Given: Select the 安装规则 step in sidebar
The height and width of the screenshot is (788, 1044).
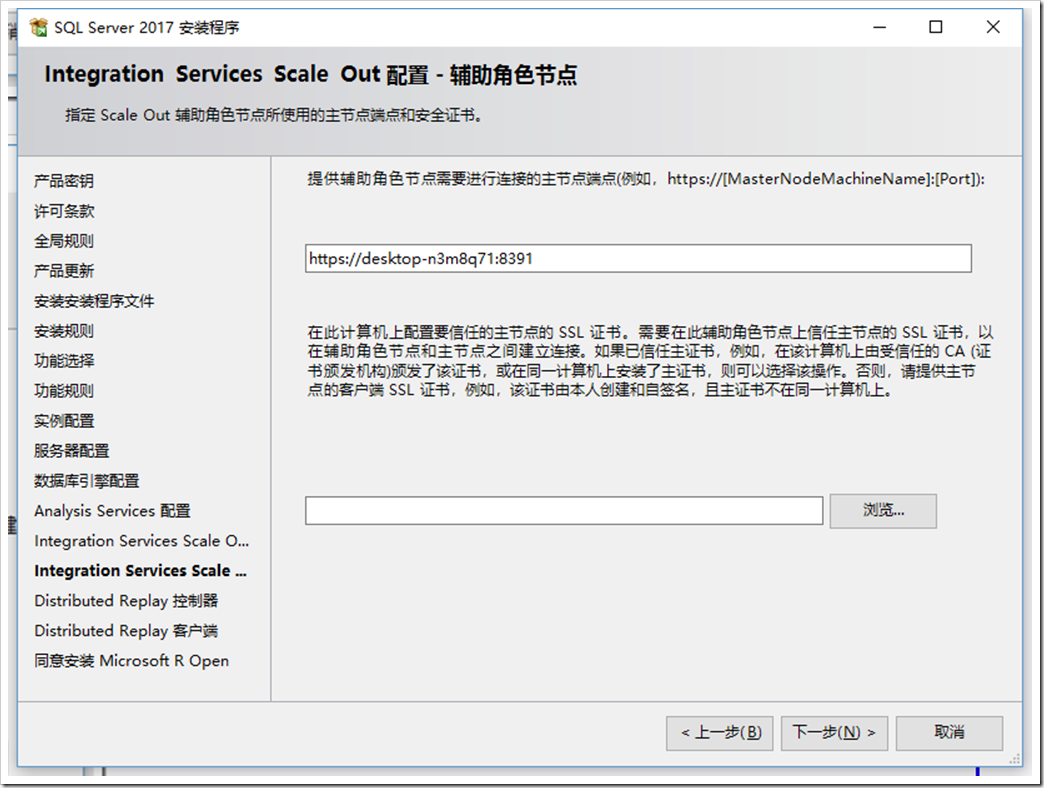Looking at the screenshot, I should tap(64, 331).
